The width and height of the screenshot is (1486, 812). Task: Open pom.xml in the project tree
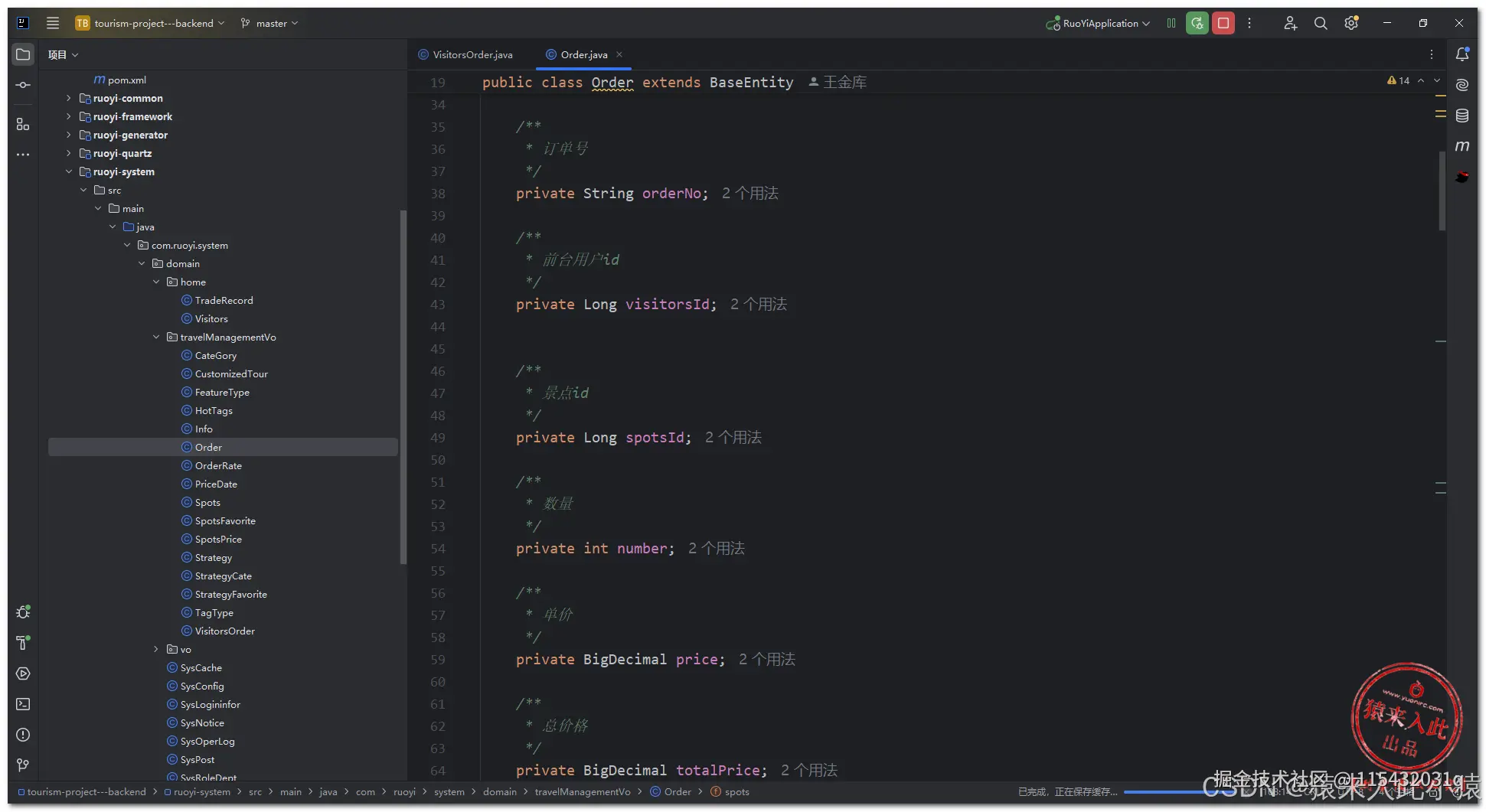click(119, 80)
